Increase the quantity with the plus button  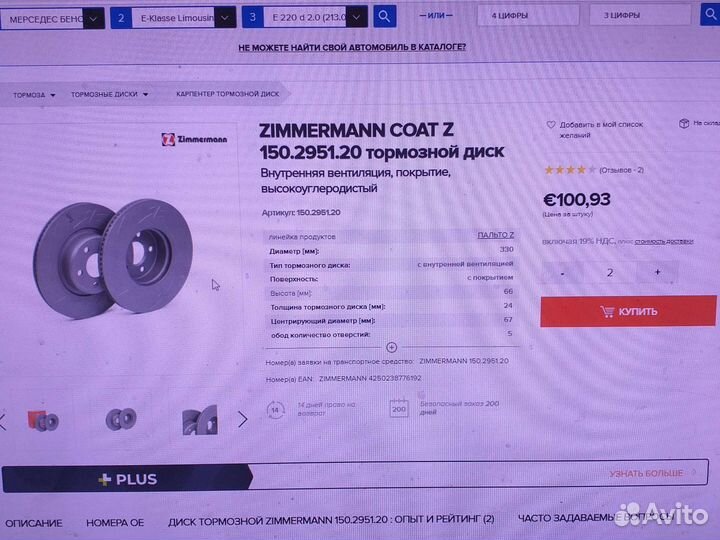click(657, 272)
